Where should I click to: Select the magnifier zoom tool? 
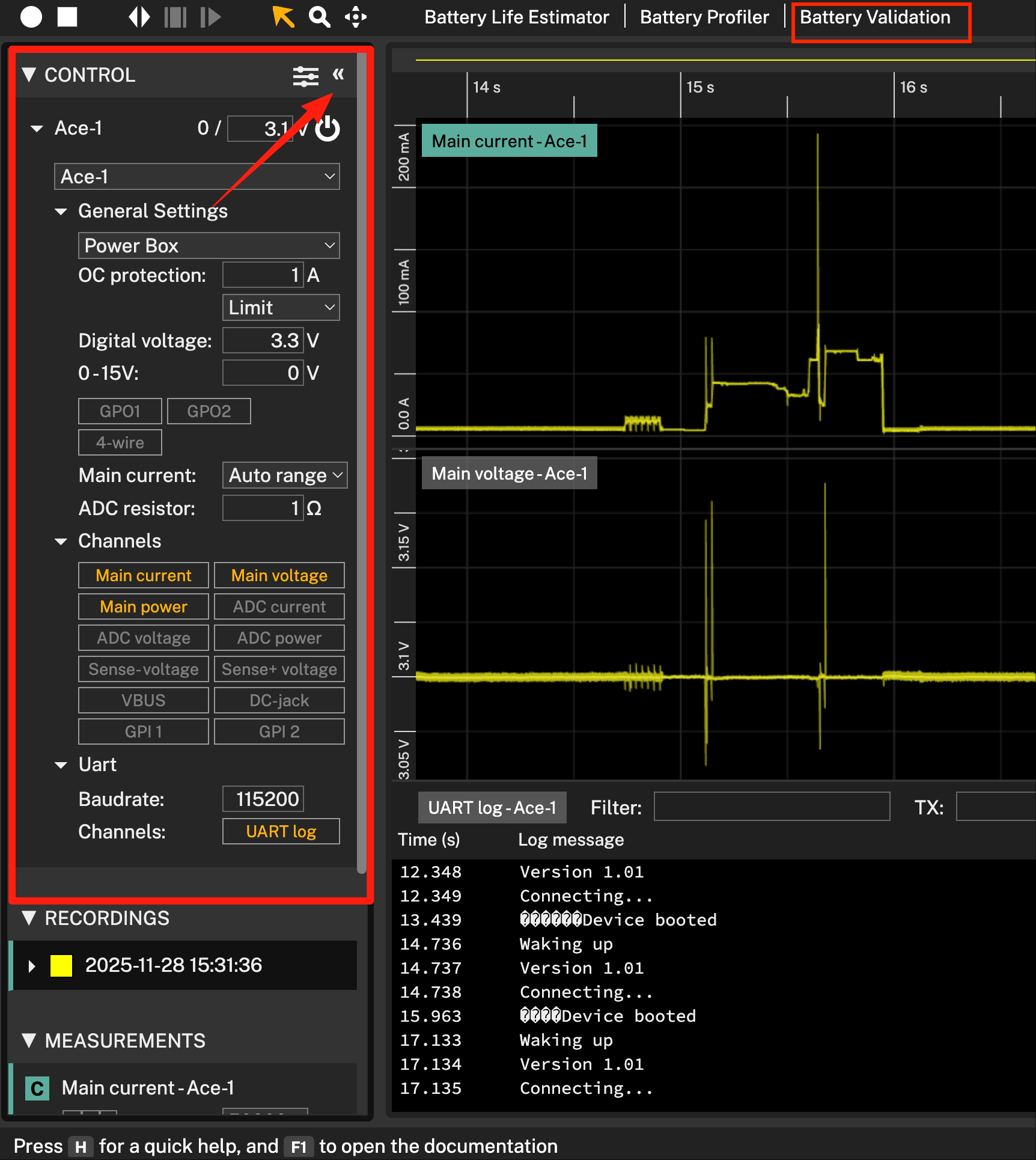pos(319,17)
